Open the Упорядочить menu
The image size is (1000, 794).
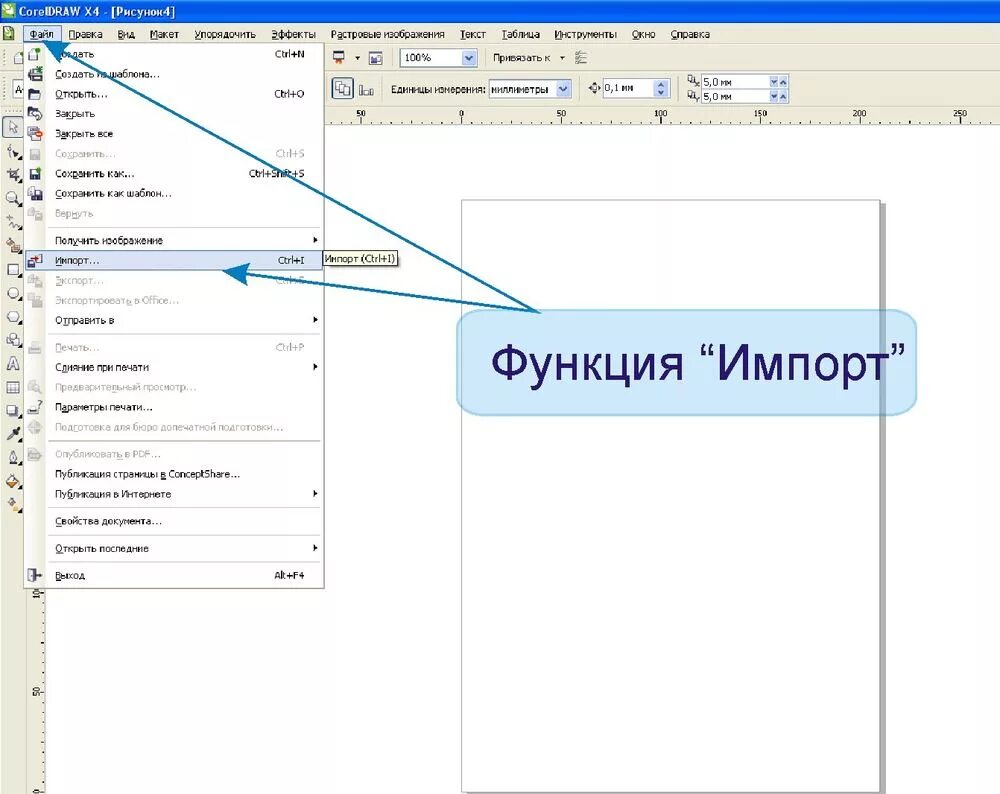click(224, 34)
